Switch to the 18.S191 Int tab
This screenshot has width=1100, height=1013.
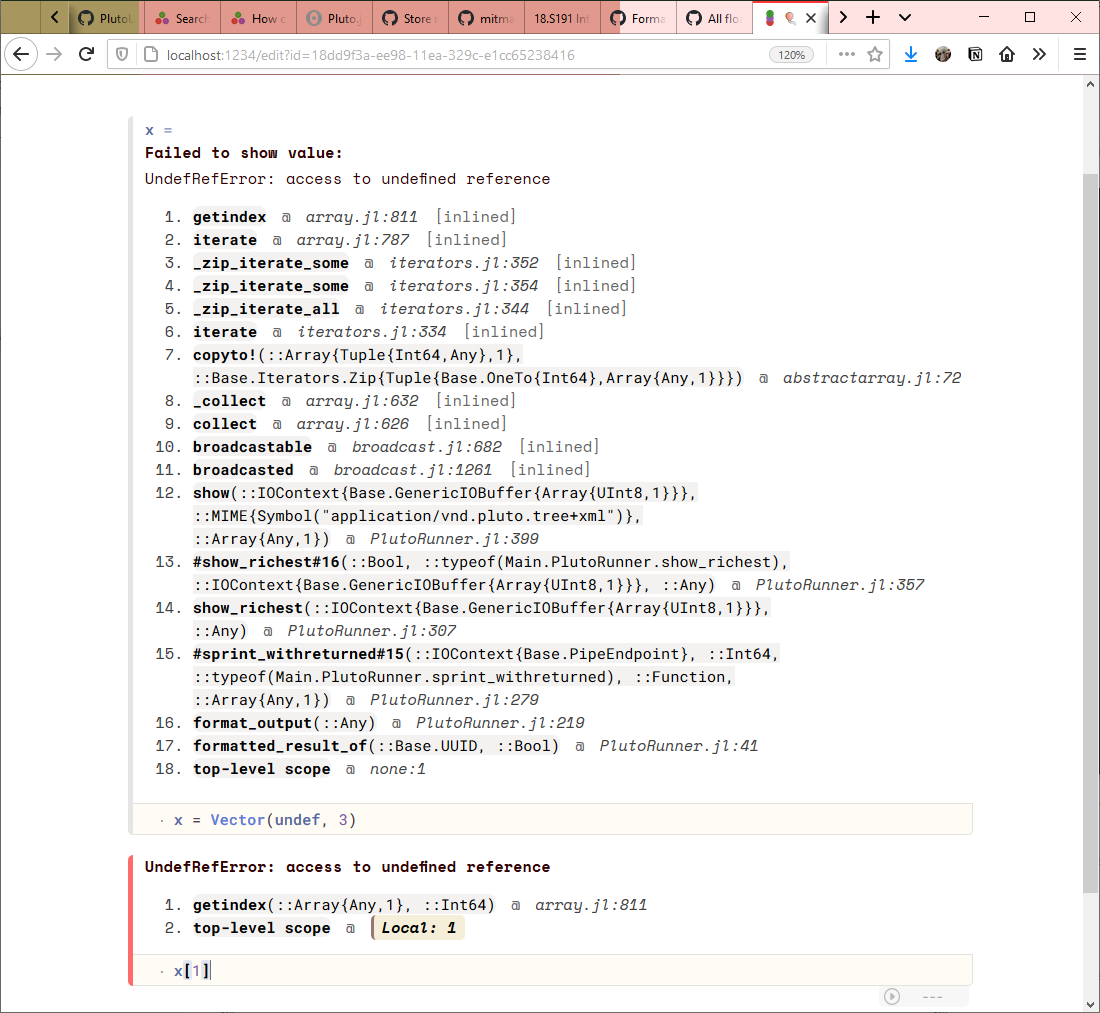point(563,18)
